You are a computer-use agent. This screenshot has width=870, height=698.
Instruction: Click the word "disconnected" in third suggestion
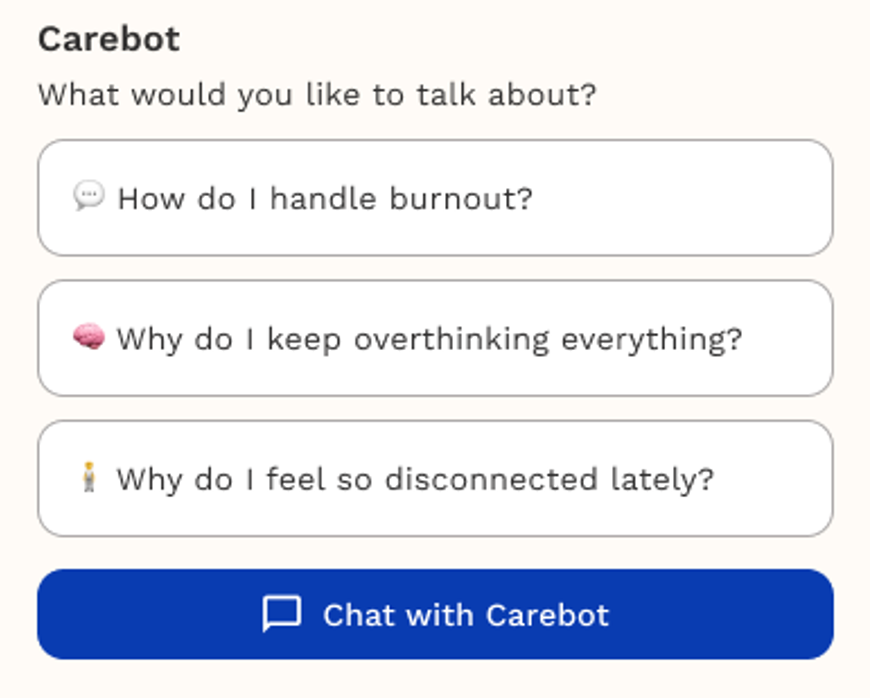pos(491,479)
